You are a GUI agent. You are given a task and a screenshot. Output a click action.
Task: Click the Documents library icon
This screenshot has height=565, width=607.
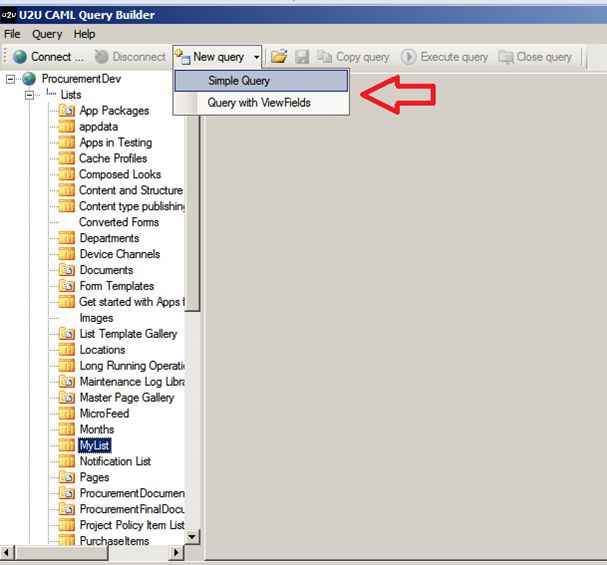point(67,270)
